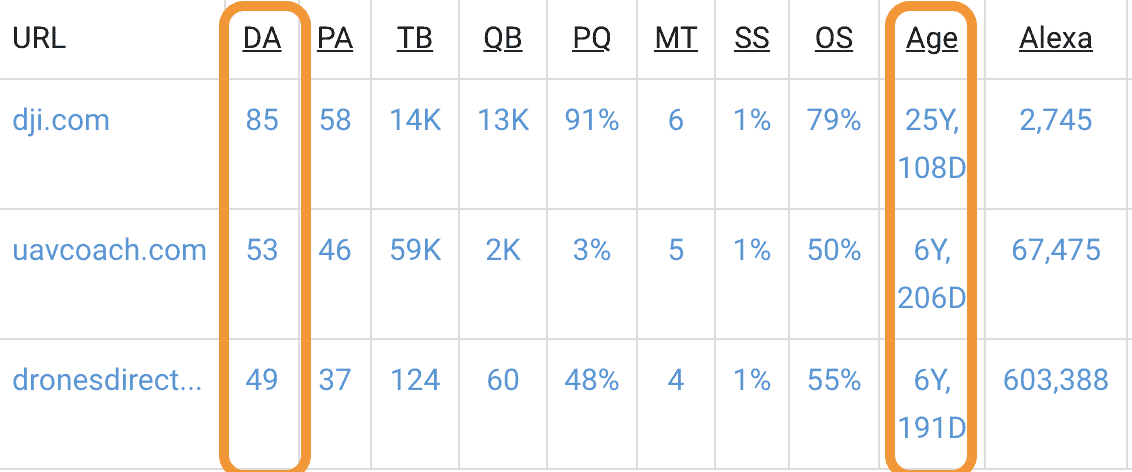This screenshot has height=472, width=1132.
Task: Click the Alexa column header
Action: (1056, 39)
